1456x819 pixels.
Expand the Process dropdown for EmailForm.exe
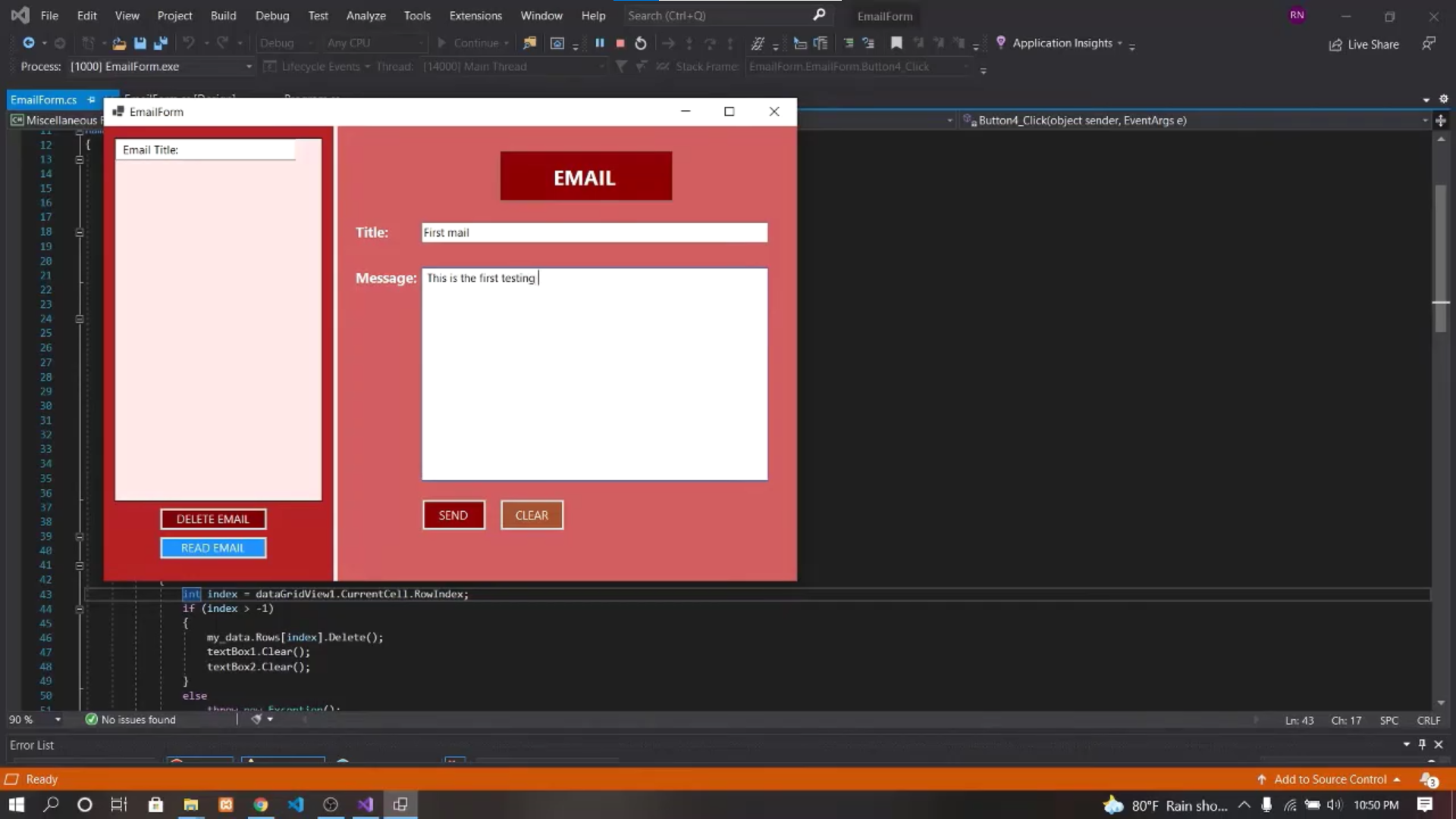click(249, 67)
